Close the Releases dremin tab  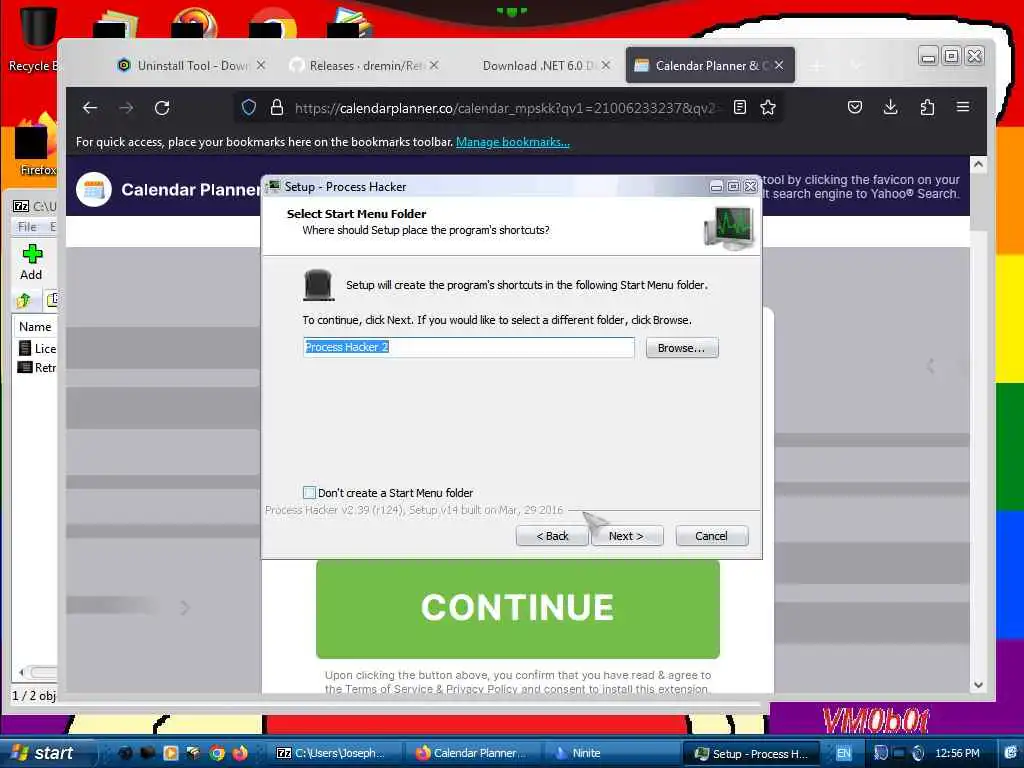pos(434,65)
